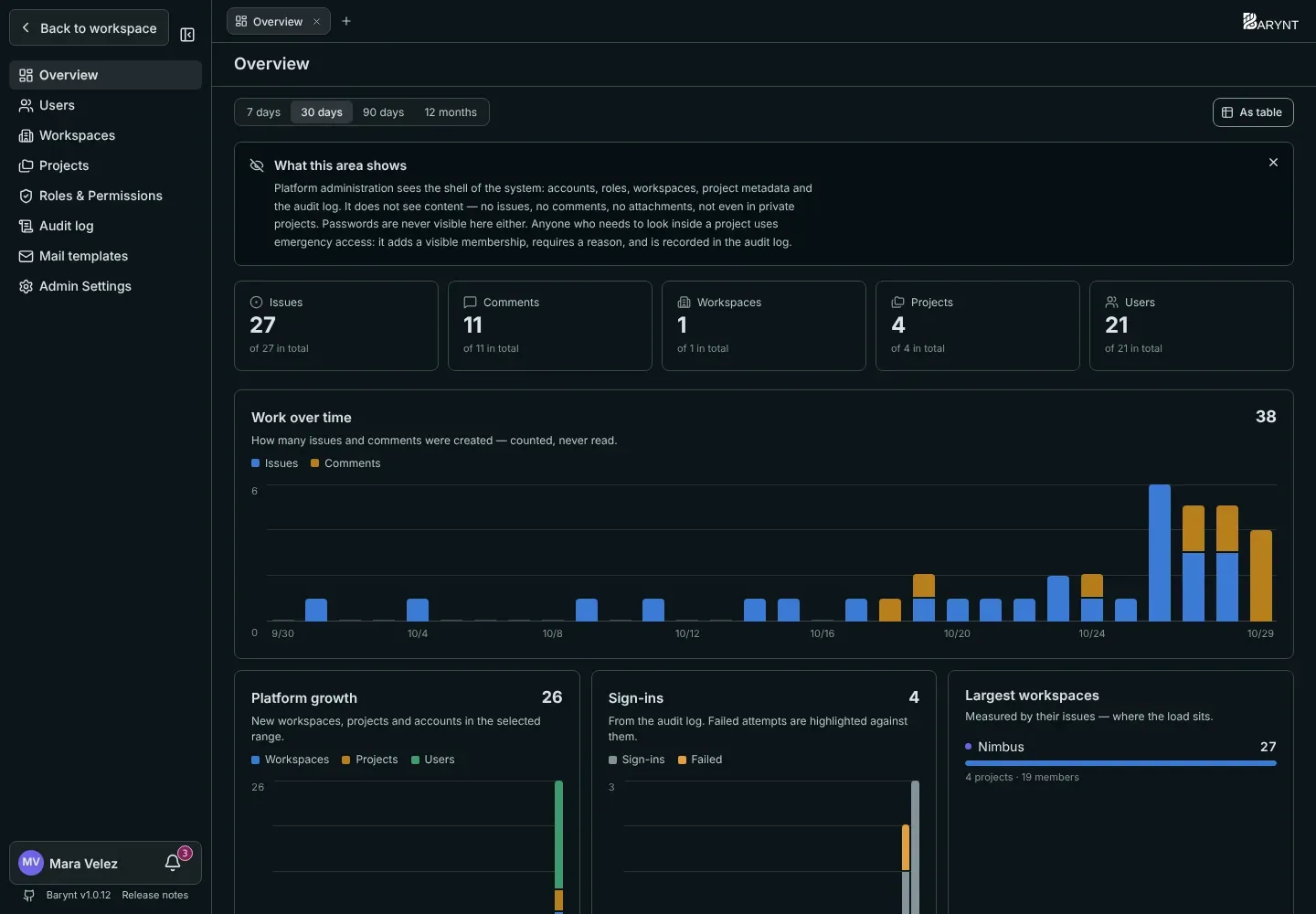Open the Release notes link
This screenshot has height=914, width=1316.
point(155,896)
